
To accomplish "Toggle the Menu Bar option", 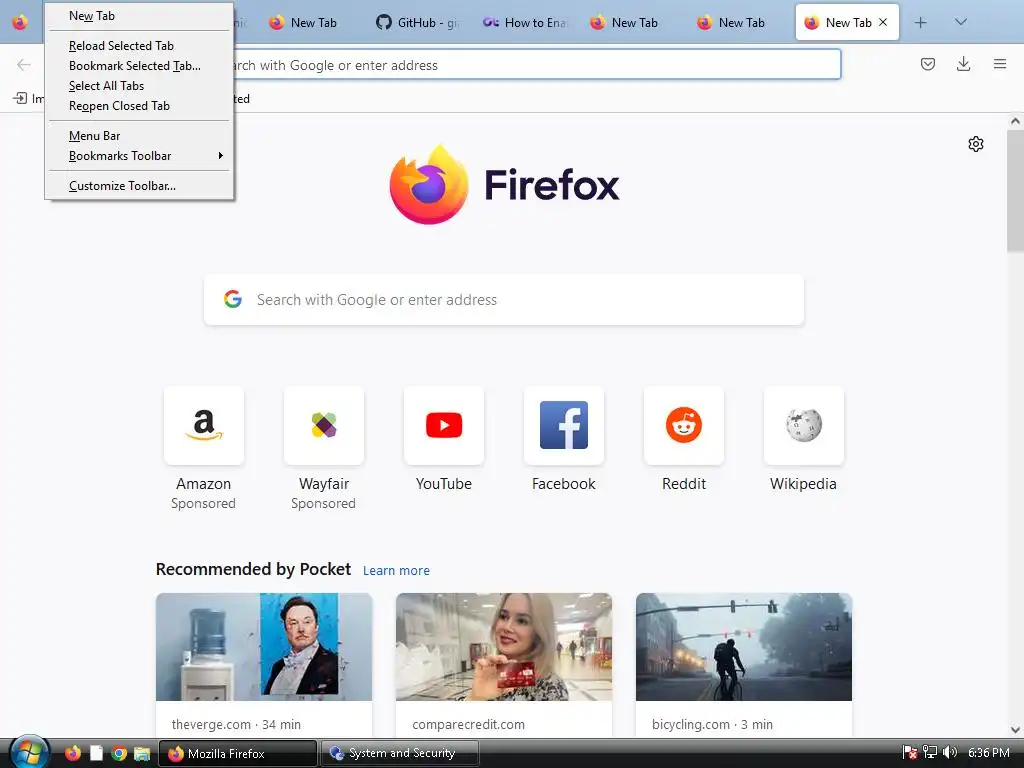I will click(x=139, y=136).
